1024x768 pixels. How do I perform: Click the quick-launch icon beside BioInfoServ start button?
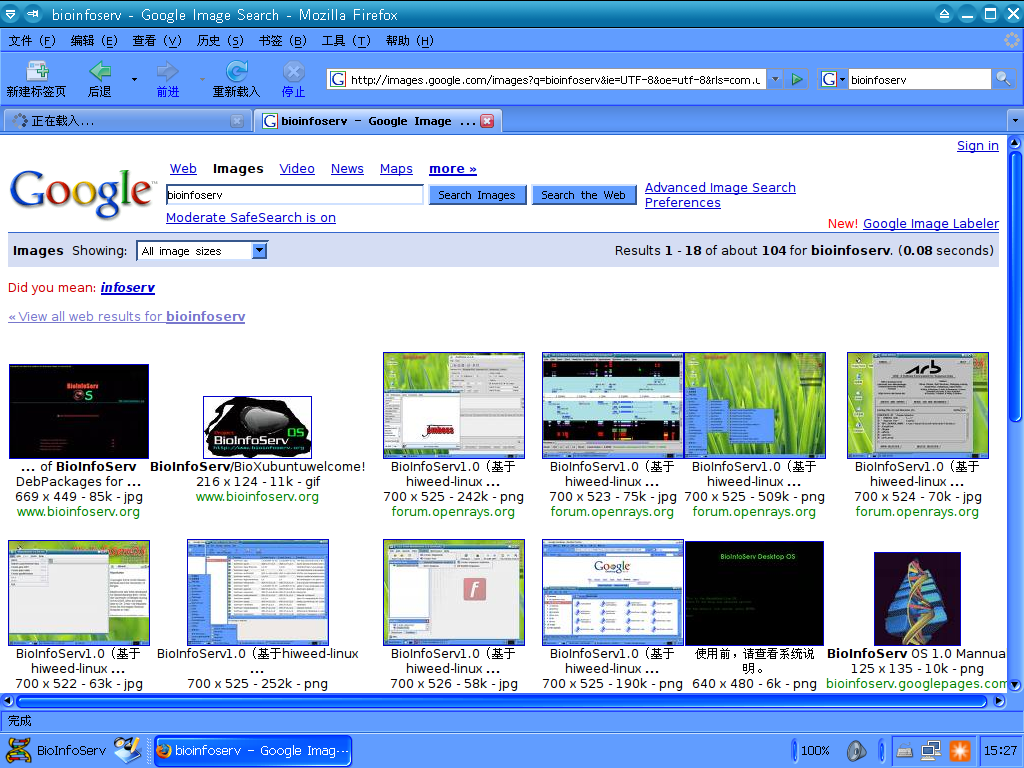click(128, 750)
